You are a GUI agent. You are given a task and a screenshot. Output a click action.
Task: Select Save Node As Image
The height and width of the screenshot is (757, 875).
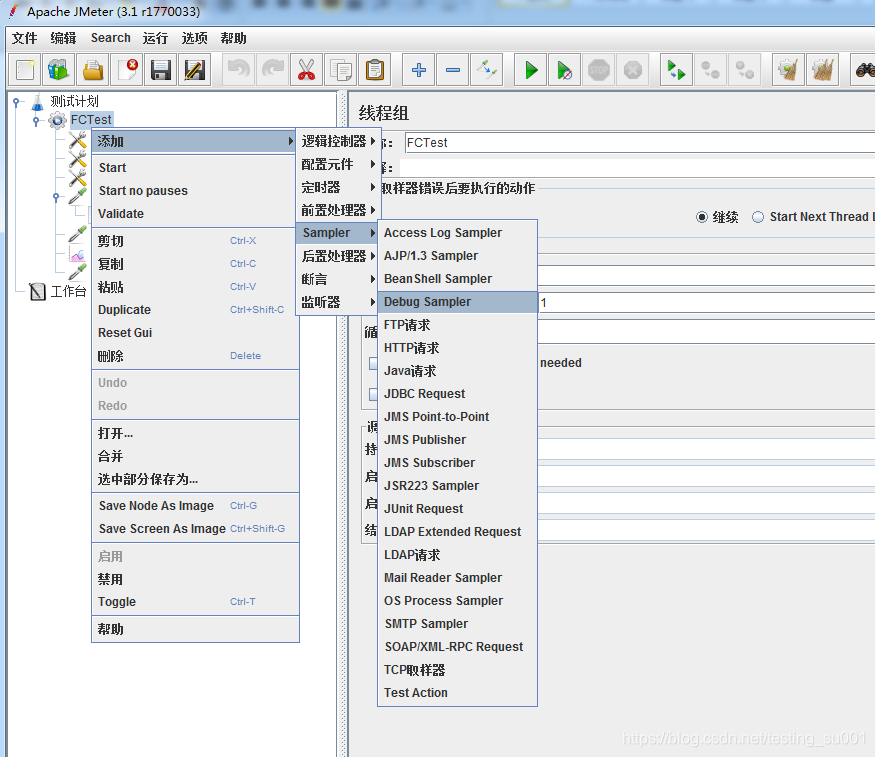point(195,506)
